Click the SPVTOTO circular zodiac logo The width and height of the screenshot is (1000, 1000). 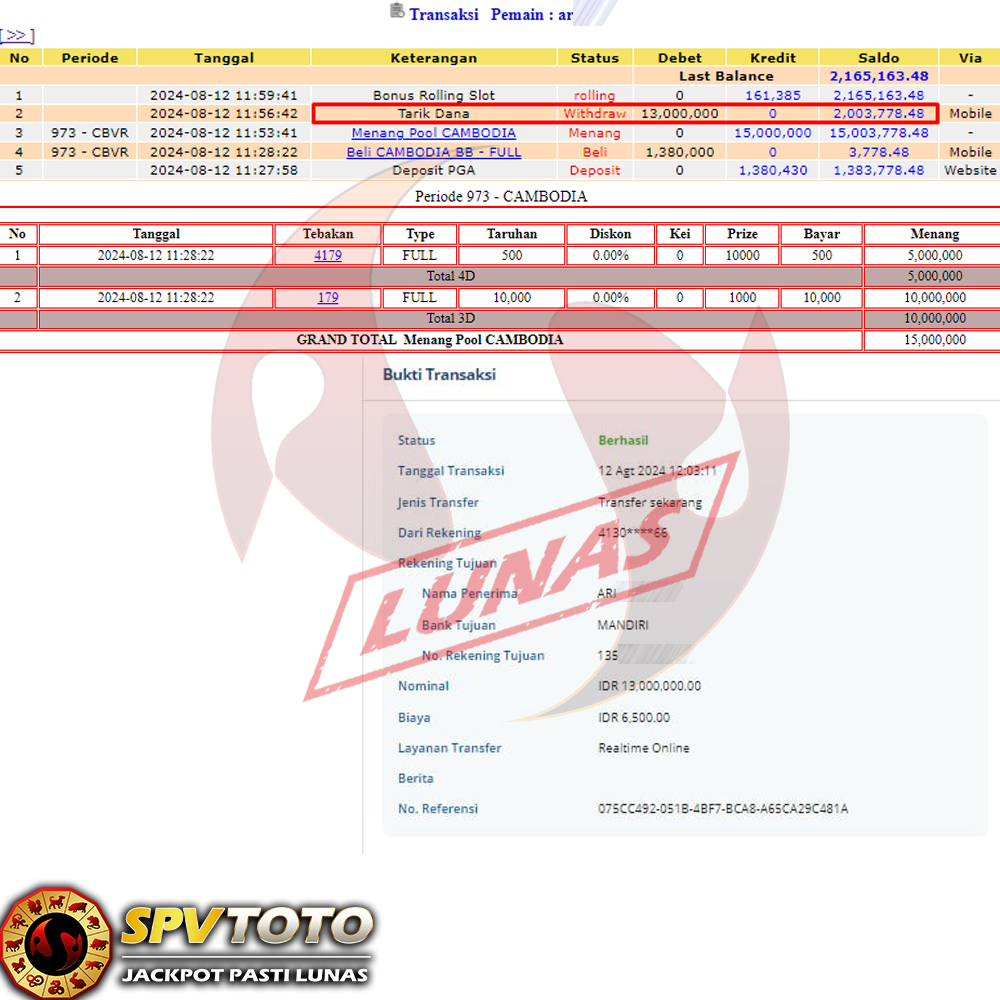55,942
